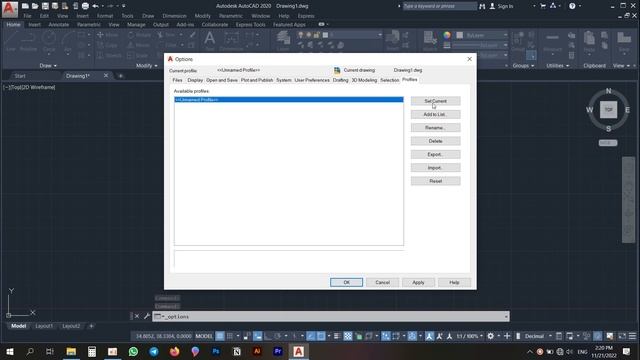Screen dimensions: 640x360
Task: Expand the Utilities panel dropdown in the ribbon
Action: [558, 66]
